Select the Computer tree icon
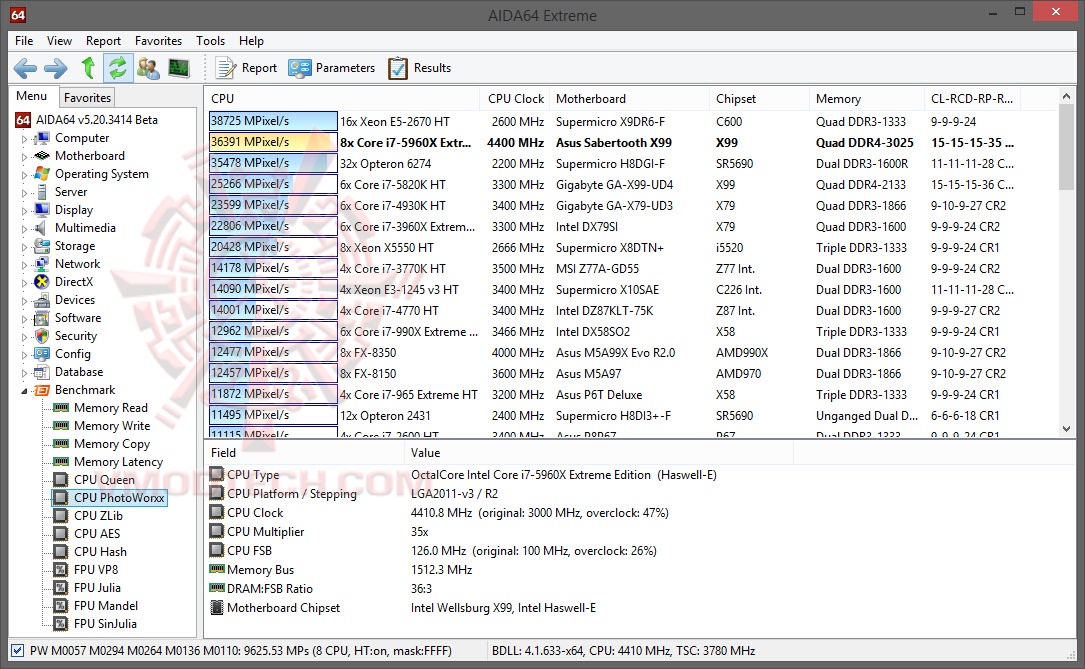1085x669 pixels. pos(42,138)
